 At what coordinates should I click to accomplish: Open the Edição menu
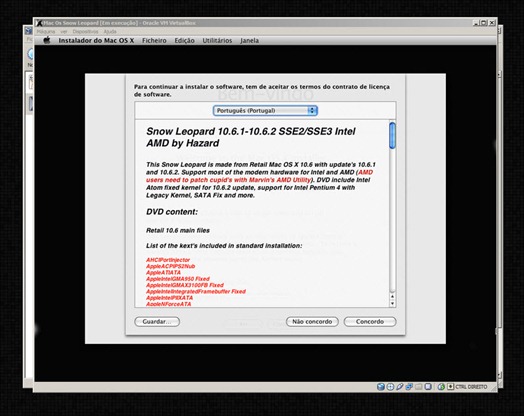coord(184,40)
